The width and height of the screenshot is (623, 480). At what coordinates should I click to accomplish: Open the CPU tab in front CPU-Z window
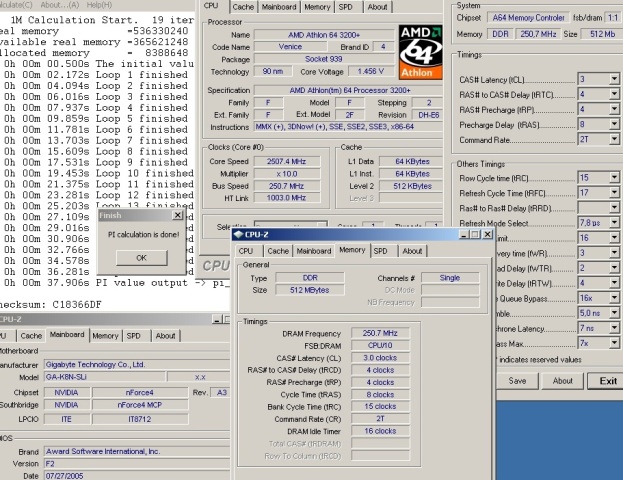point(246,251)
